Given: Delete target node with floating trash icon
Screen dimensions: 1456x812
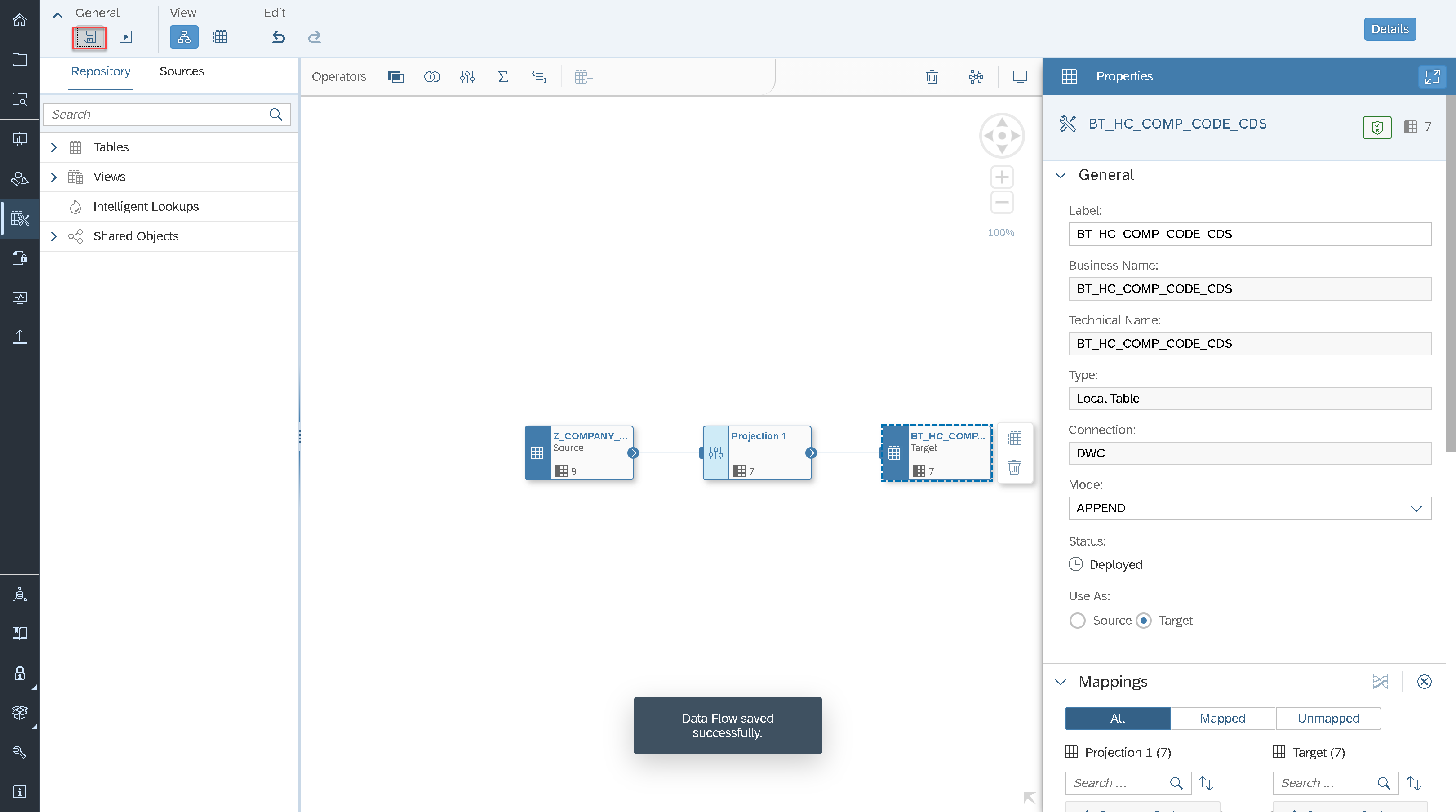Looking at the screenshot, I should [1015, 467].
